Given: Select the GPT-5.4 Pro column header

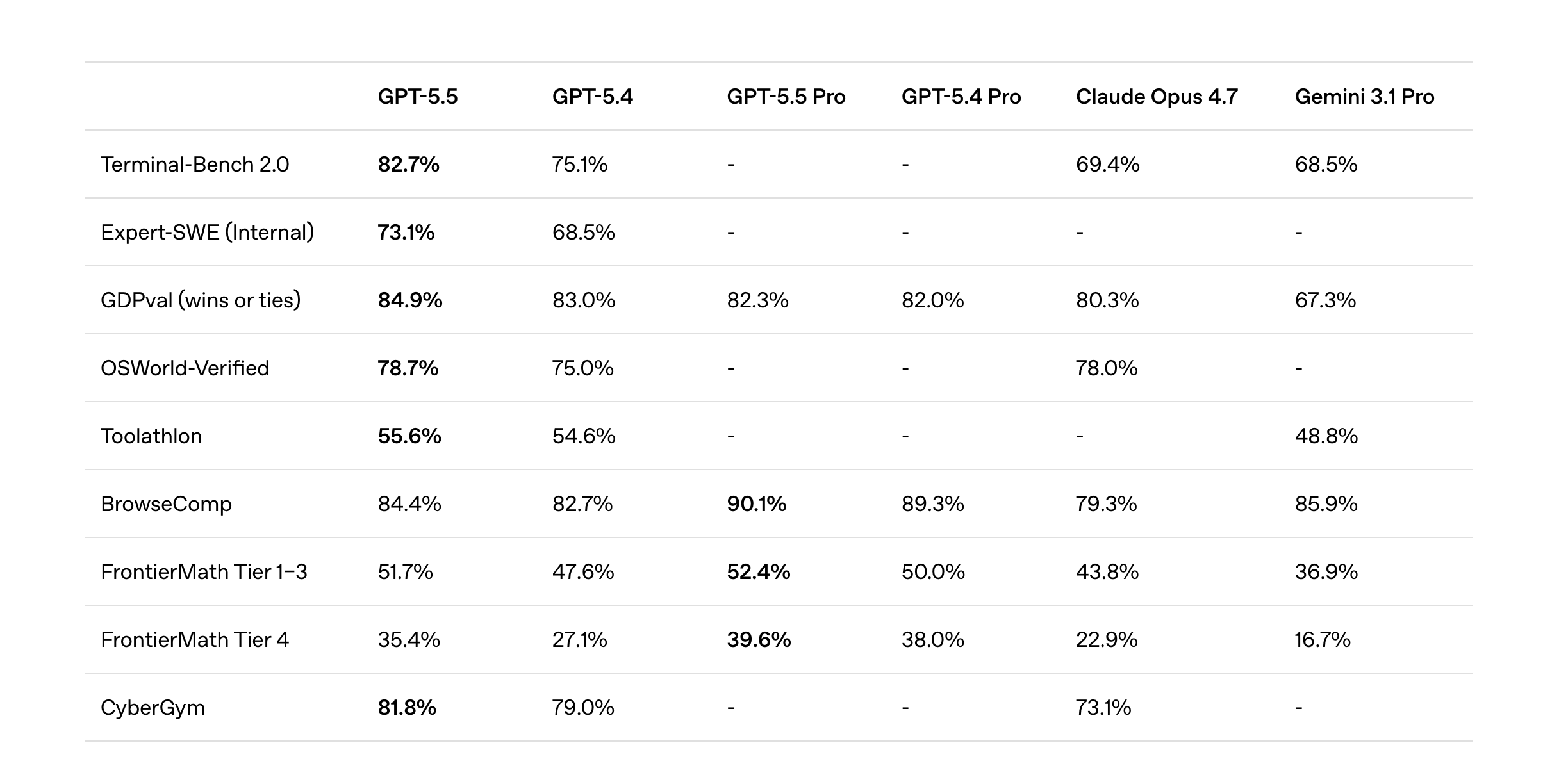Looking at the screenshot, I should point(961,97).
